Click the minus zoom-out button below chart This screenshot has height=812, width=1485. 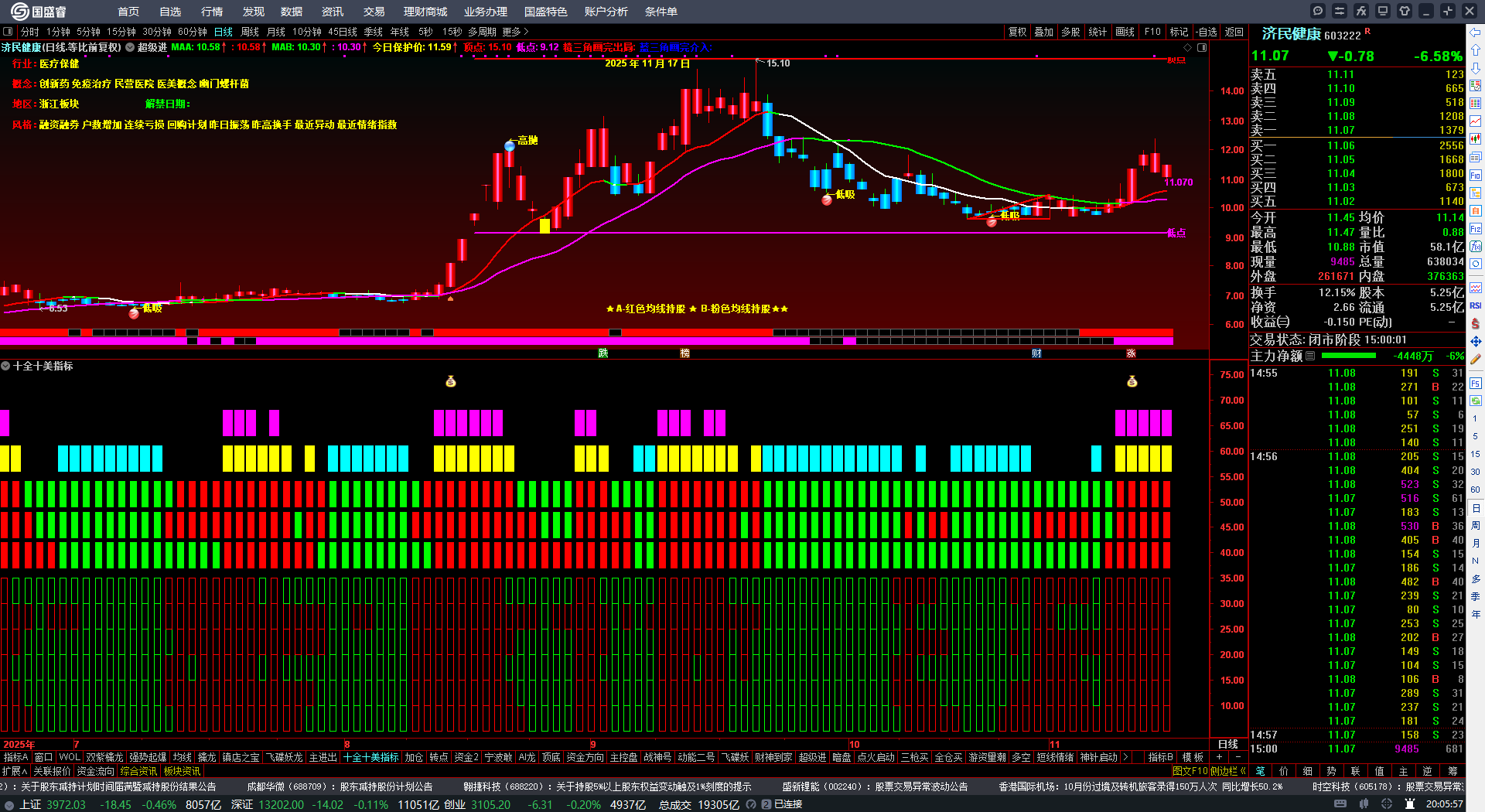pyautogui.click(x=1237, y=757)
